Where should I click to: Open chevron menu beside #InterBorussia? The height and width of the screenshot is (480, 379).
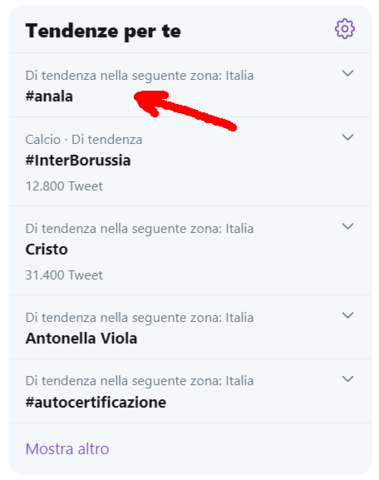tap(348, 137)
